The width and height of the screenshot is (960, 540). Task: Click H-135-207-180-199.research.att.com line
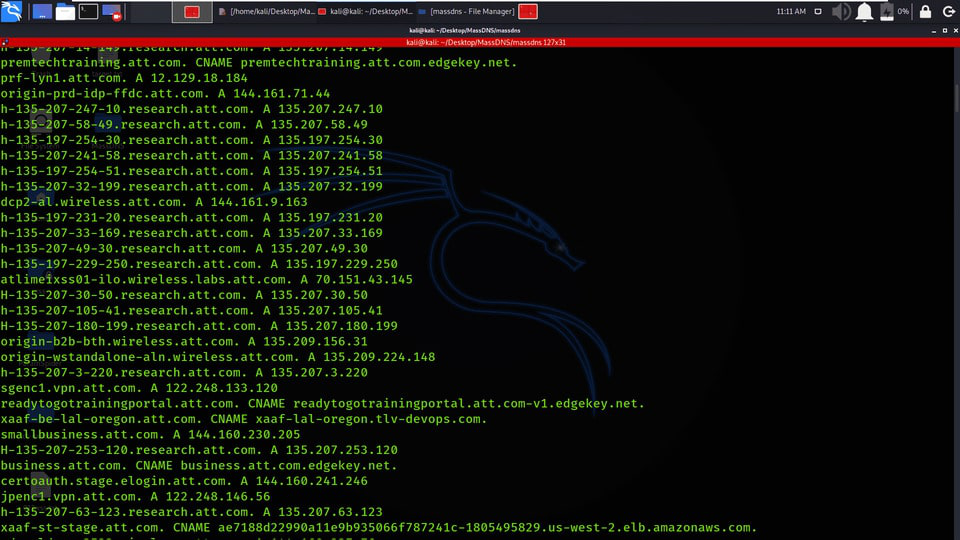click(x=199, y=326)
